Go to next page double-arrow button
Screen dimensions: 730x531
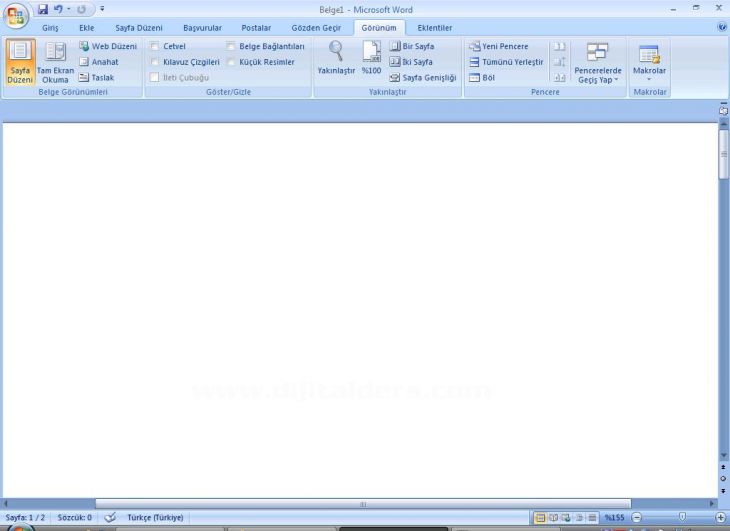coord(723,491)
